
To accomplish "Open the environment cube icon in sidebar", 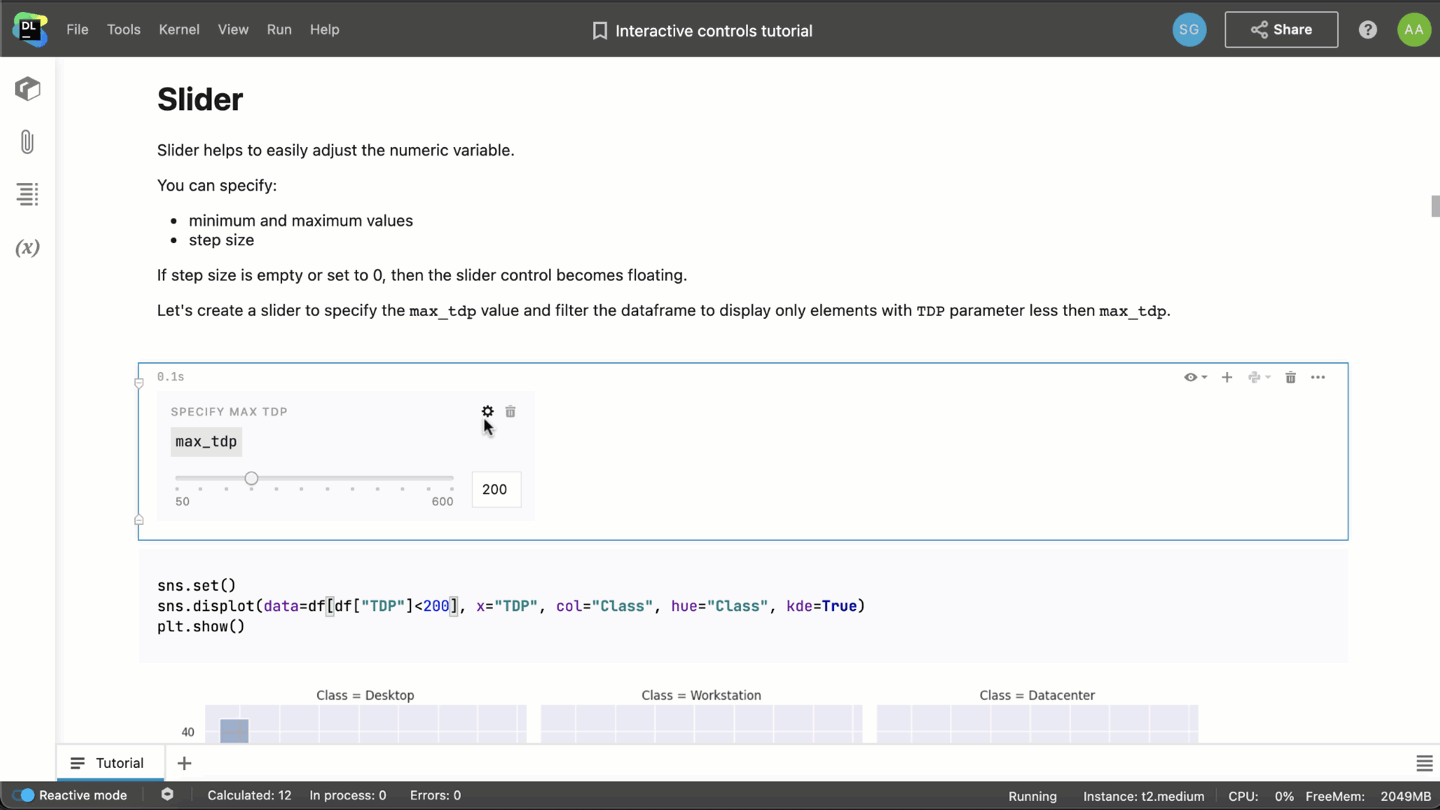I will (x=27, y=89).
